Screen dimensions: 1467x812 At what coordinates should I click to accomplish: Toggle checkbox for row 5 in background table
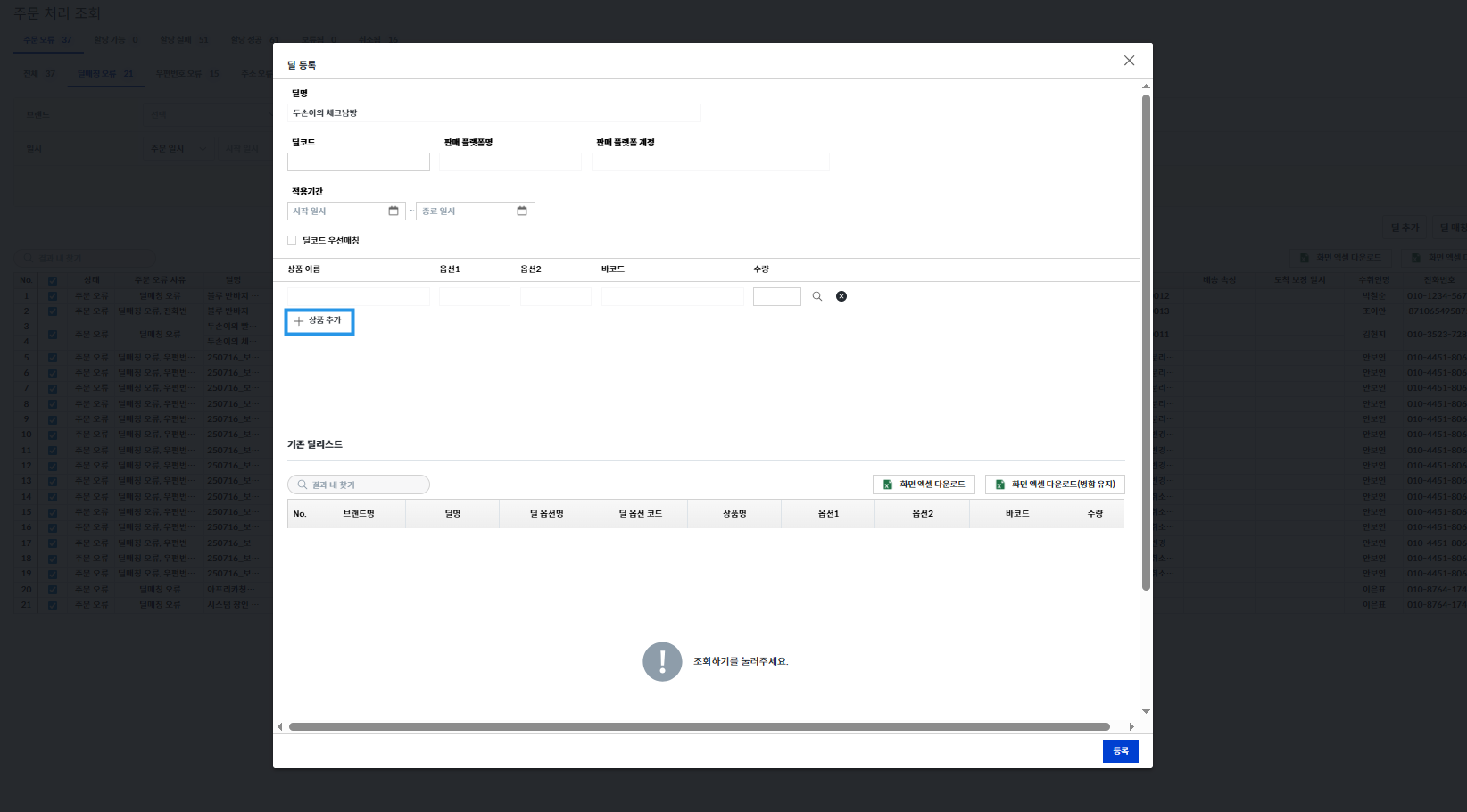(53, 358)
